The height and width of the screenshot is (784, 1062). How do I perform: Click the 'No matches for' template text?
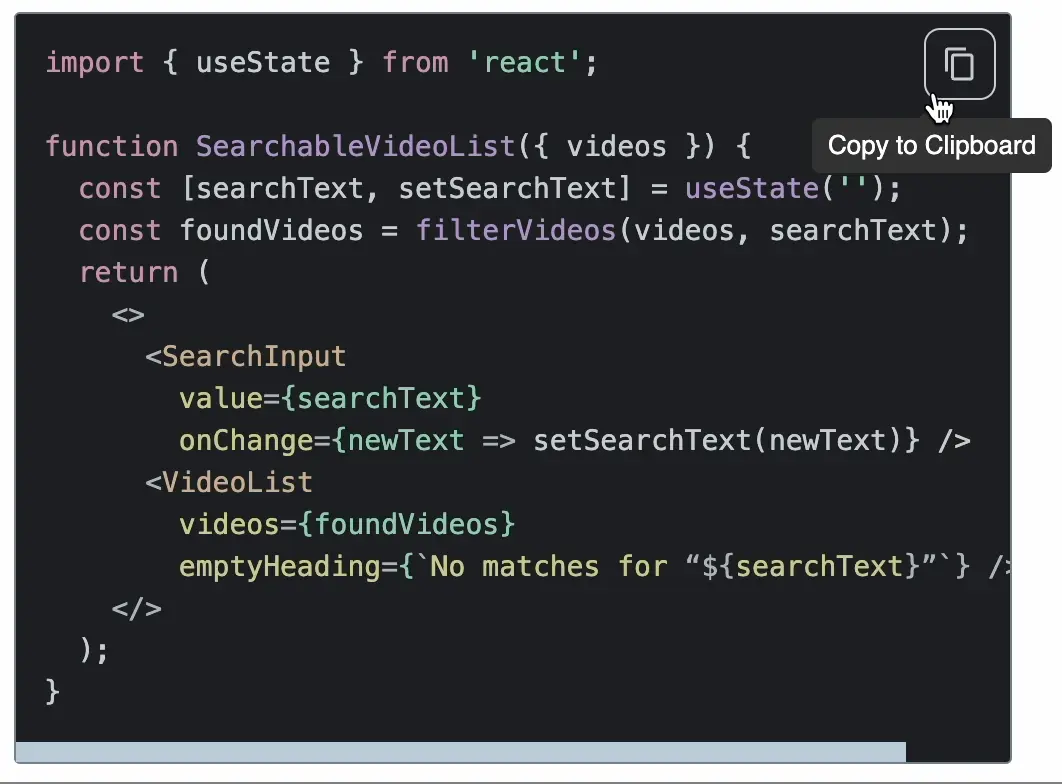click(x=549, y=566)
